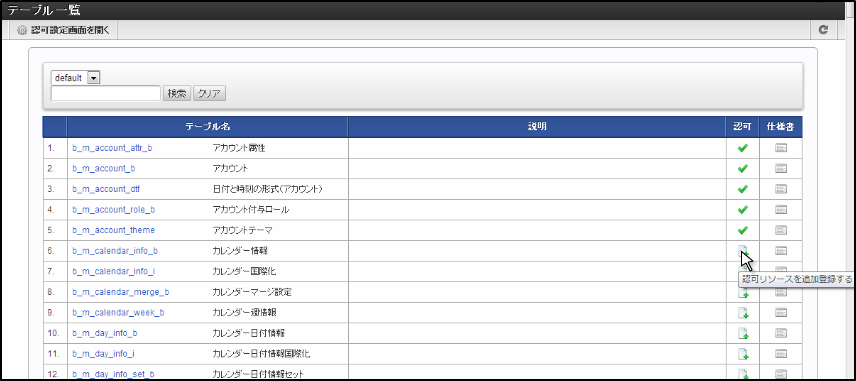The image size is (856, 381).
Task: Open the b_m_calendar_week_b table link
Action: (118, 313)
